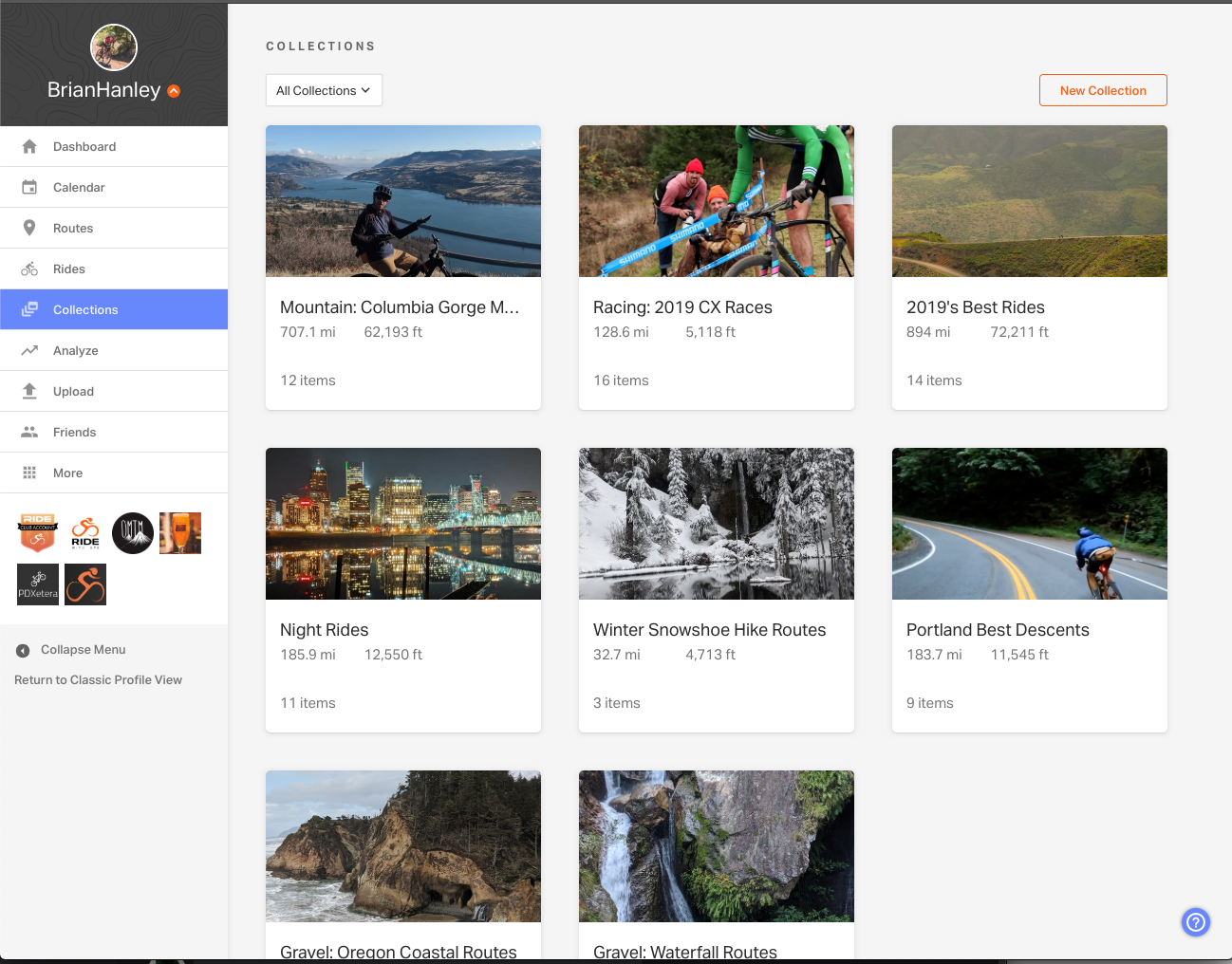Click the Analyze trend line icon
This screenshot has height=964, width=1232.
[x=29, y=350]
